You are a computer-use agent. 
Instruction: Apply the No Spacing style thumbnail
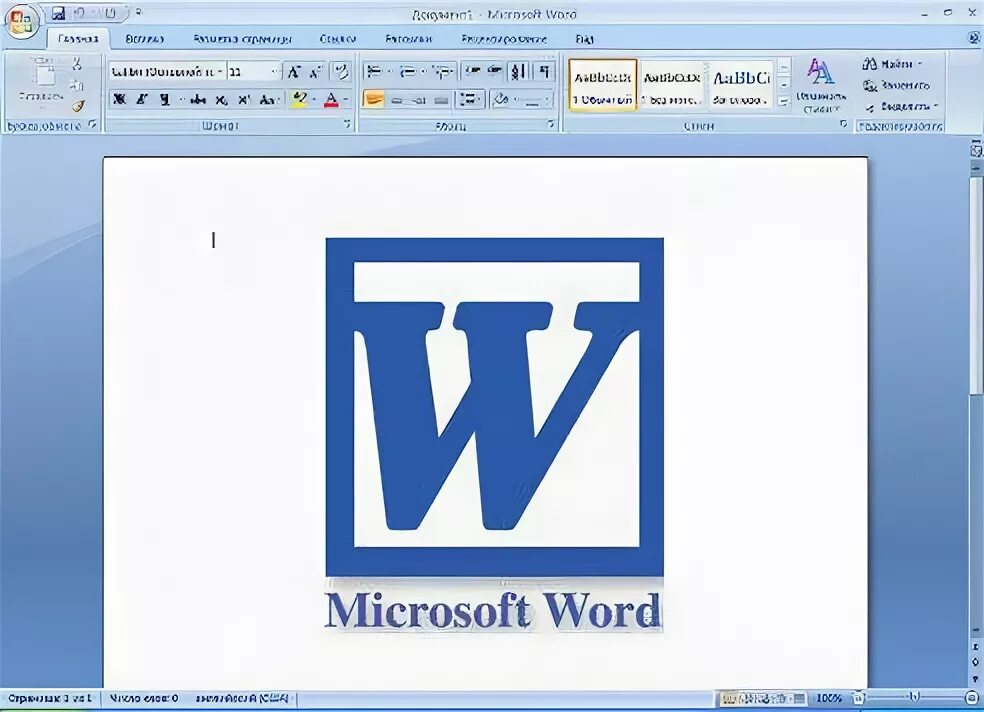pyautogui.click(x=671, y=85)
